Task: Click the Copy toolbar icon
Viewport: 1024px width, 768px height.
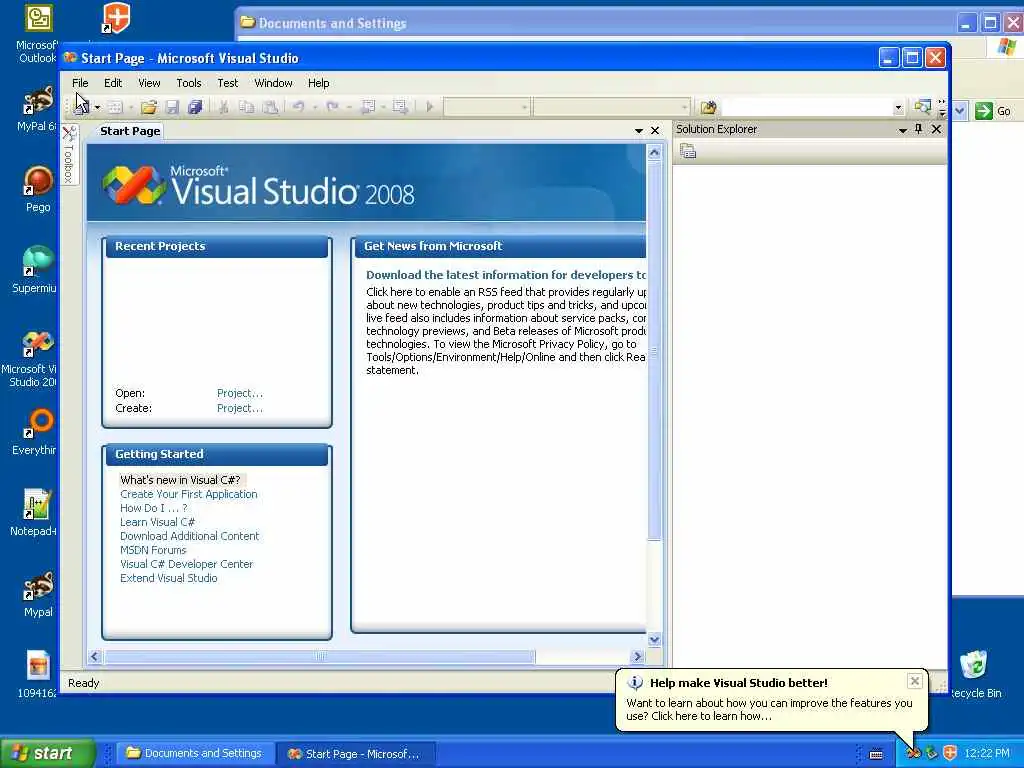Action: (x=246, y=107)
